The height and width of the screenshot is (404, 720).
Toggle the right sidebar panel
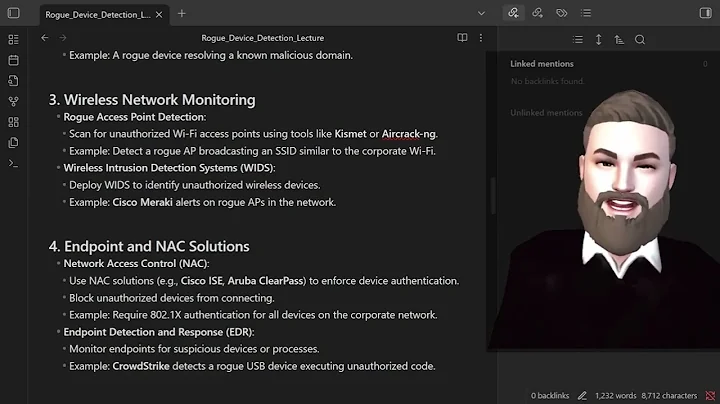click(x=705, y=13)
